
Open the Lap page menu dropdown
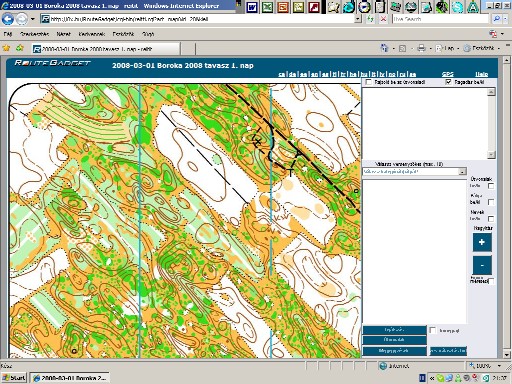pyautogui.click(x=448, y=48)
